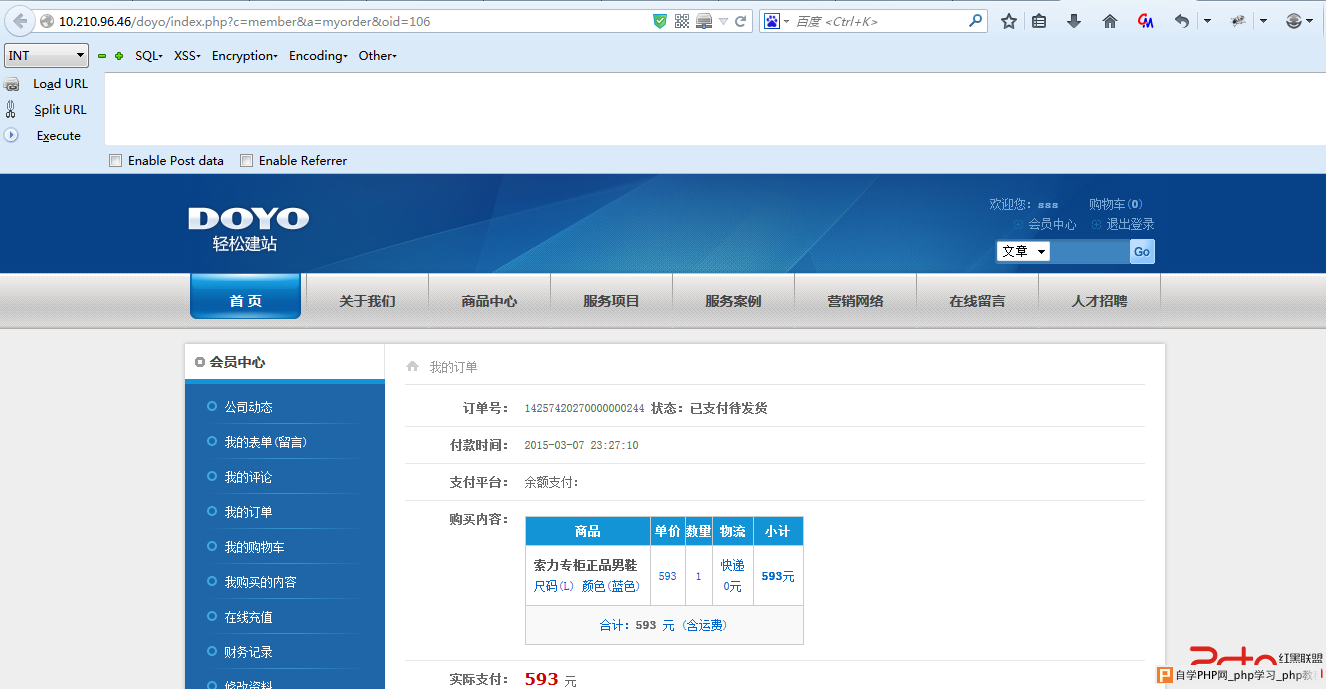Click the fly extension icon
The width and height of the screenshot is (1326, 689).
coord(1238,21)
